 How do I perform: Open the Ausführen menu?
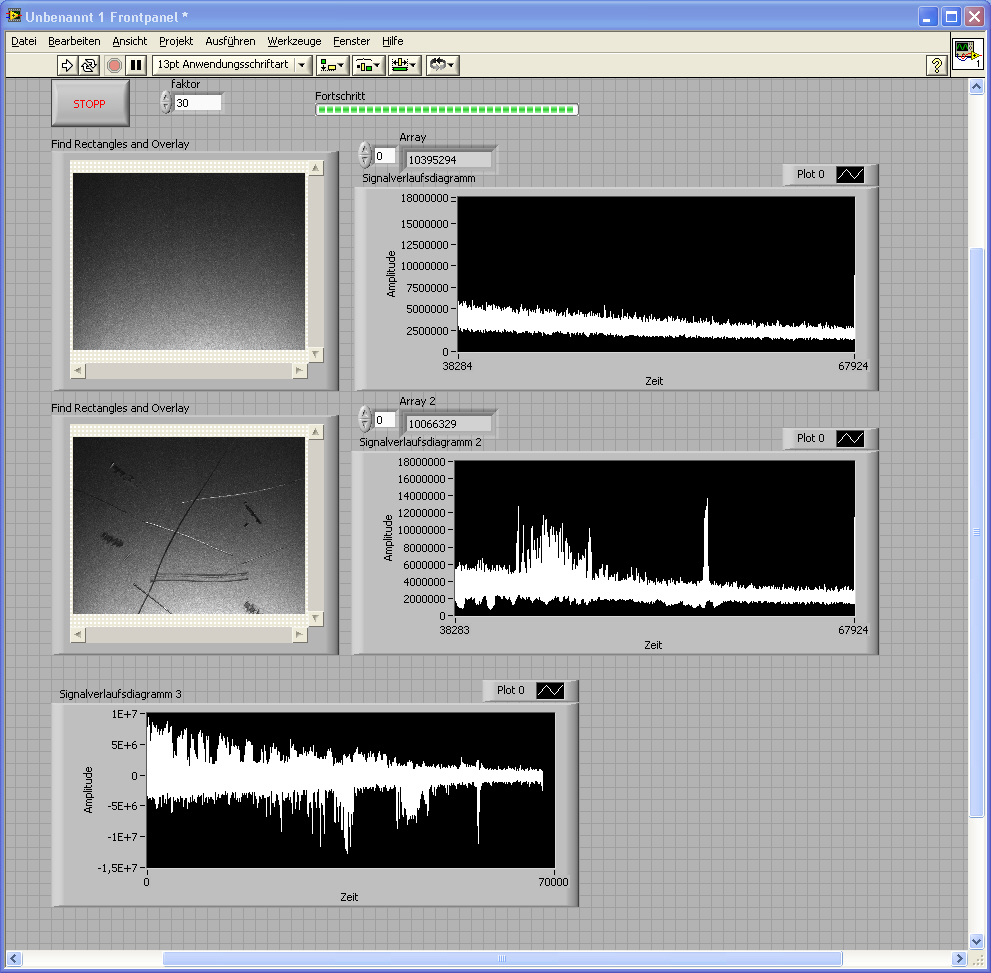pos(230,41)
